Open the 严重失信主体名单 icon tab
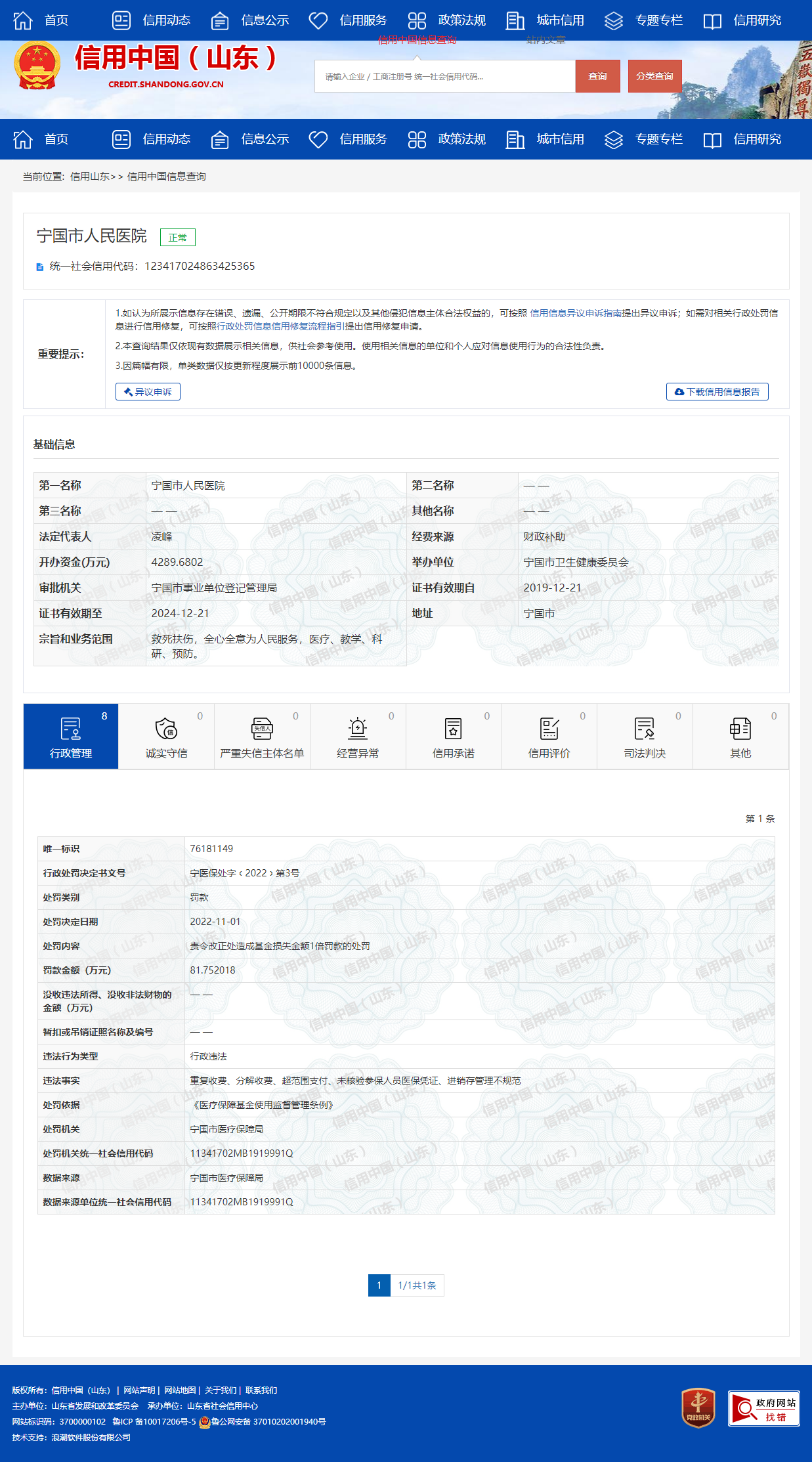Viewport: 812px width, 1462px height. click(x=262, y=737)
